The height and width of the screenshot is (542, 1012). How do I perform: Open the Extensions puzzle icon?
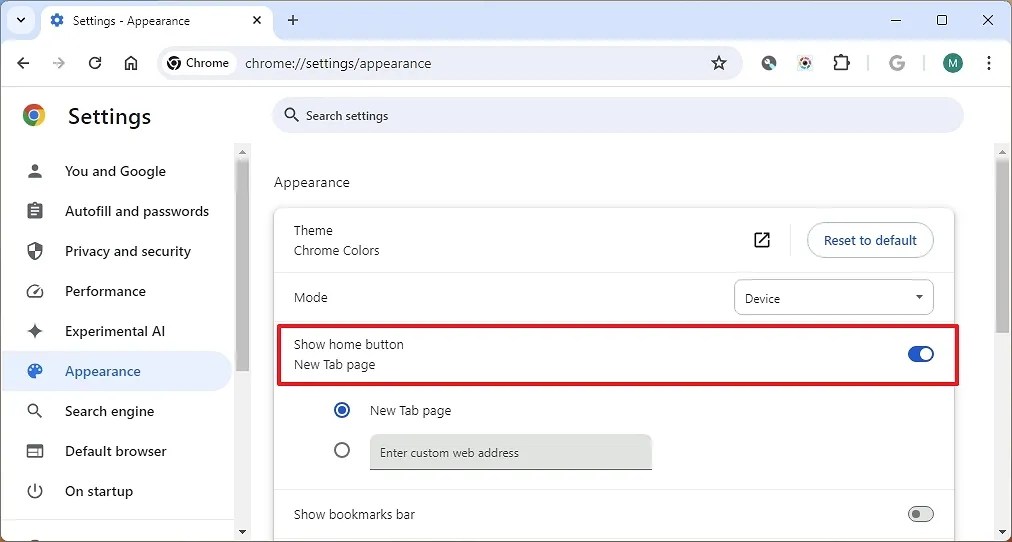(x=841, y=63)
